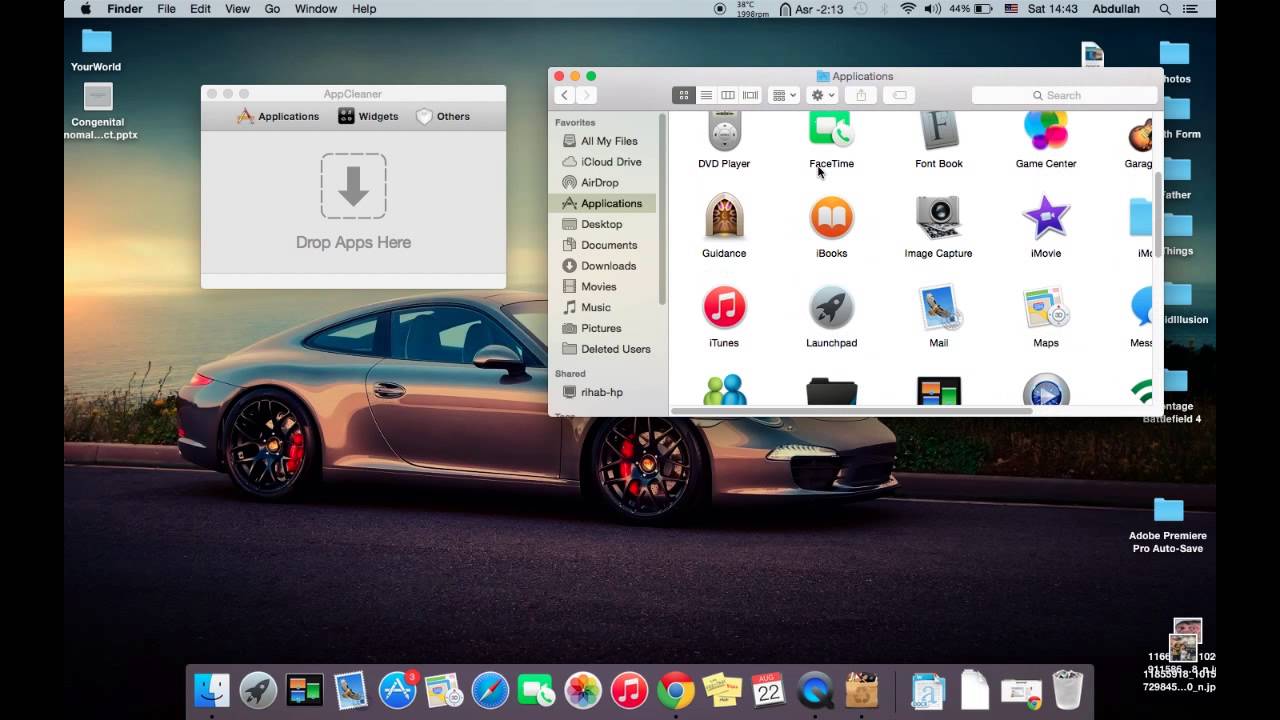The image size is (1280, 720).
Task: Select Others tab in AppCleaner
Action: click(443, 116)
